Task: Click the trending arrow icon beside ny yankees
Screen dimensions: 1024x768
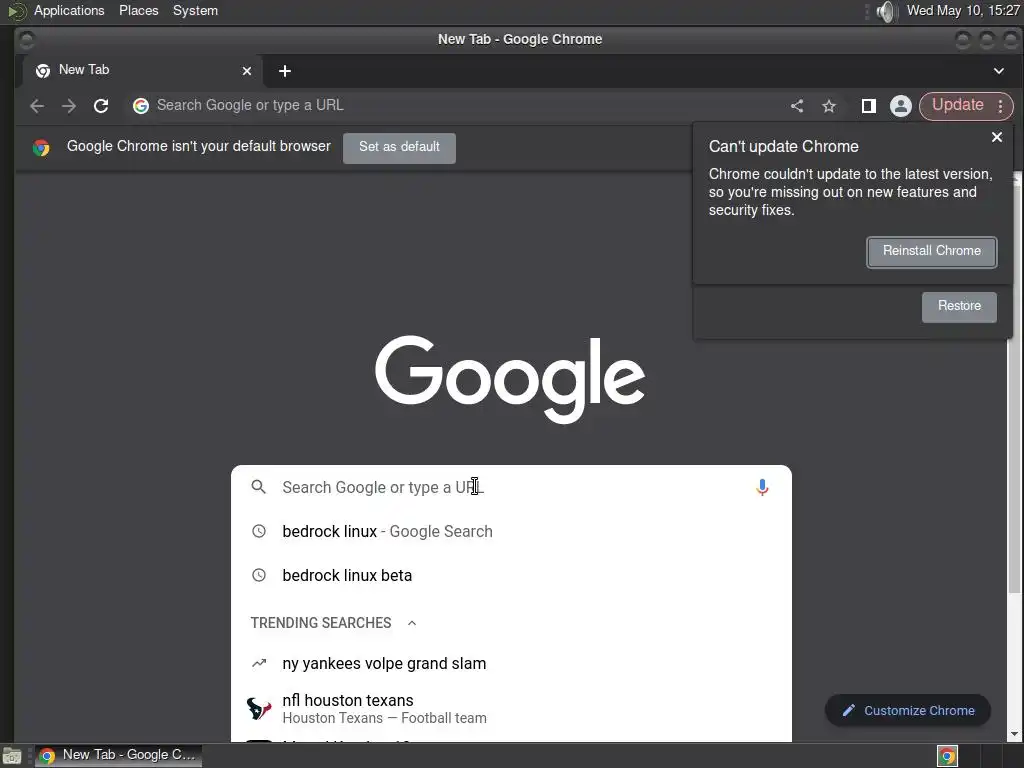Action: tap(259, 664)
